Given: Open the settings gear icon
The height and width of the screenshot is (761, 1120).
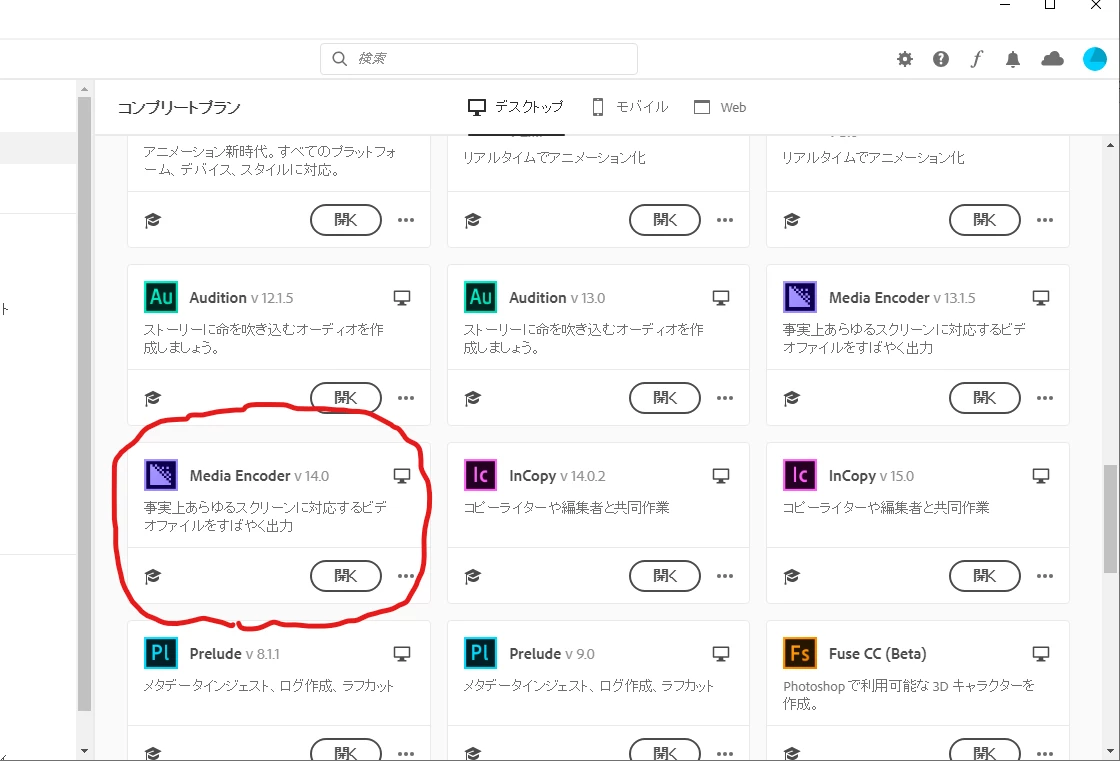Looking at the screenshot, I should point(905,59).
